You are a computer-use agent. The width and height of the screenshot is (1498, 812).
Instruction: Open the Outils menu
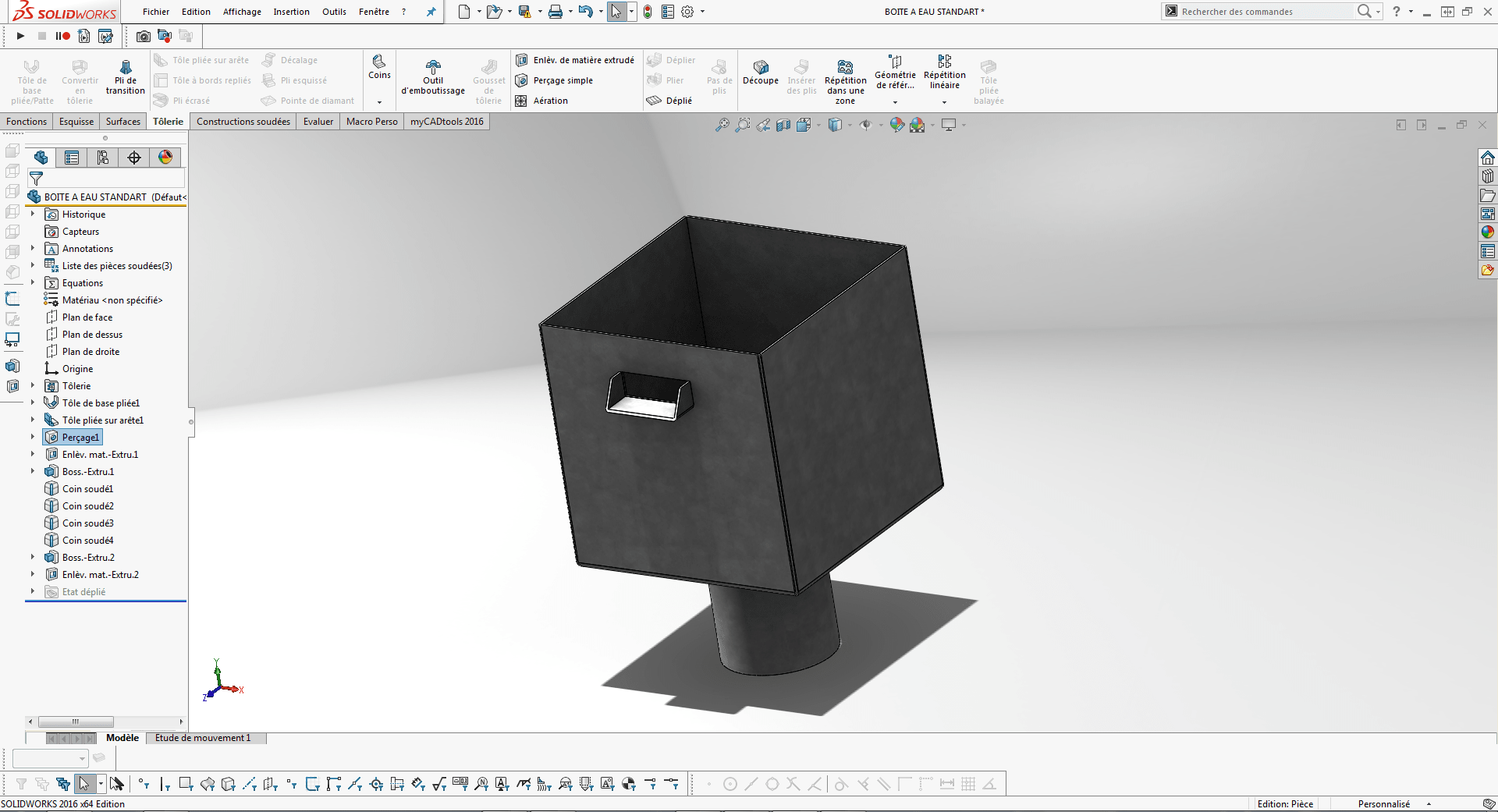(x=334, y=12)
